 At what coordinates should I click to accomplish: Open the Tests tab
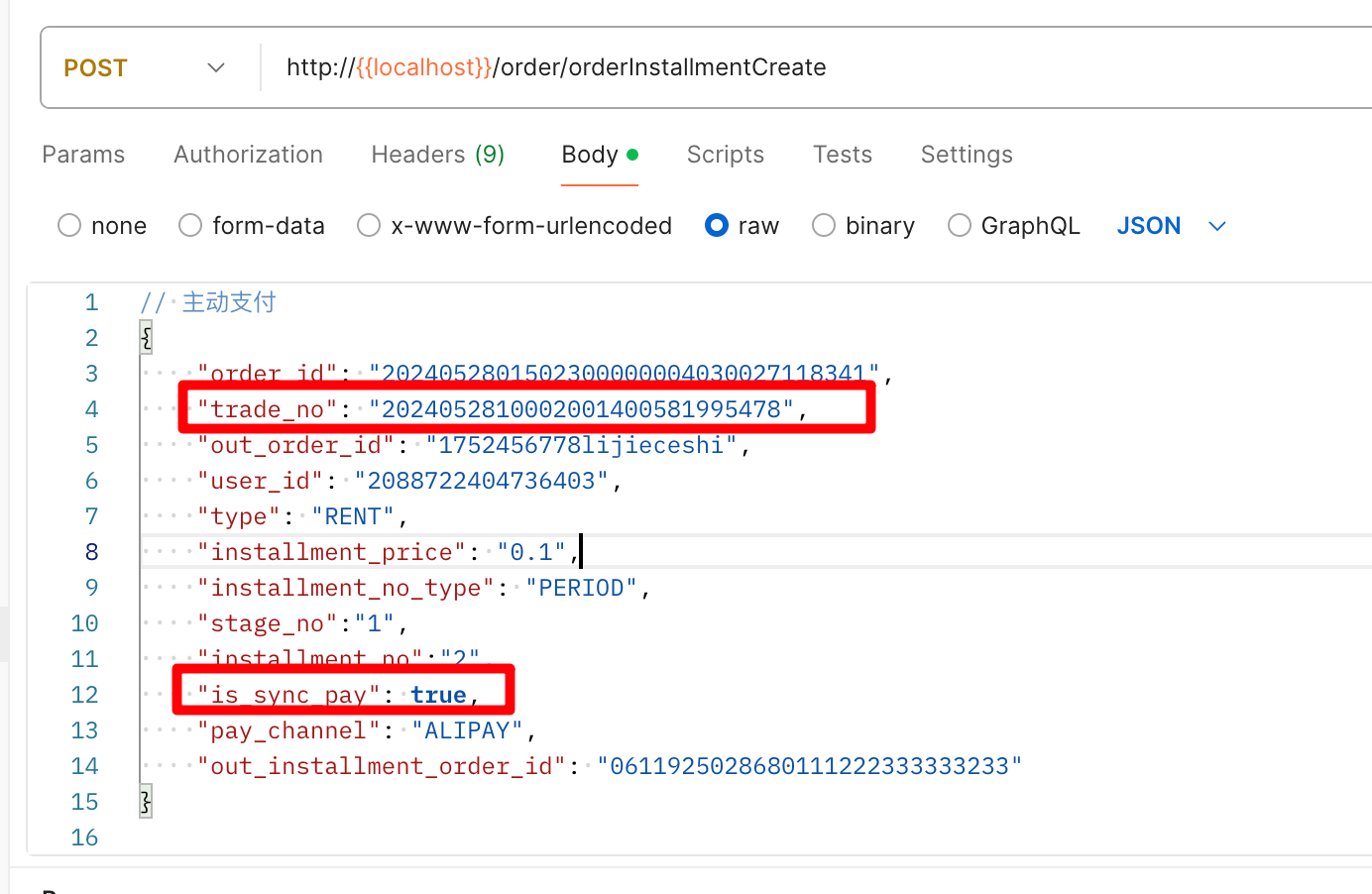[843, 155]
